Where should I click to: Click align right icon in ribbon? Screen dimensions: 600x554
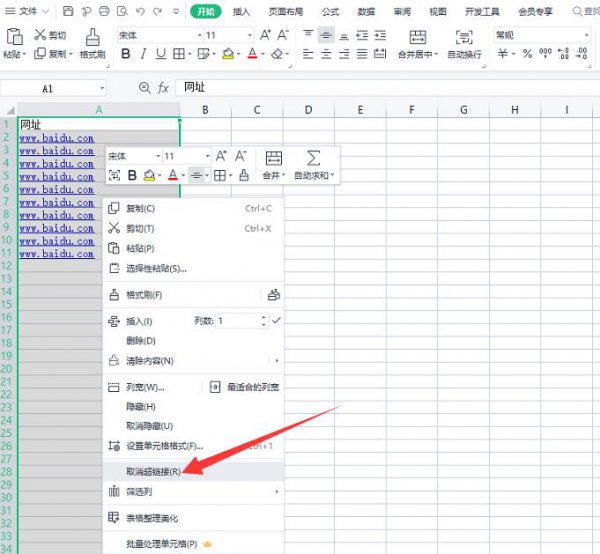(x=344, y=54)
